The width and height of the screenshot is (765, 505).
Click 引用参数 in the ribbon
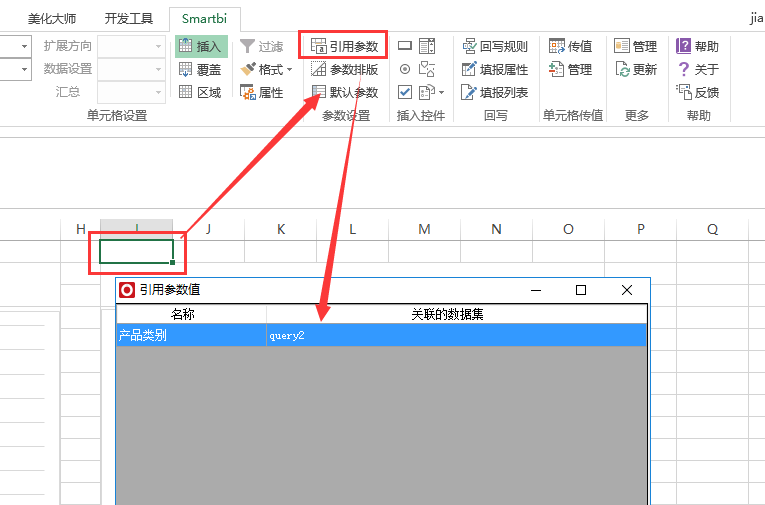(x=344, y=46)
